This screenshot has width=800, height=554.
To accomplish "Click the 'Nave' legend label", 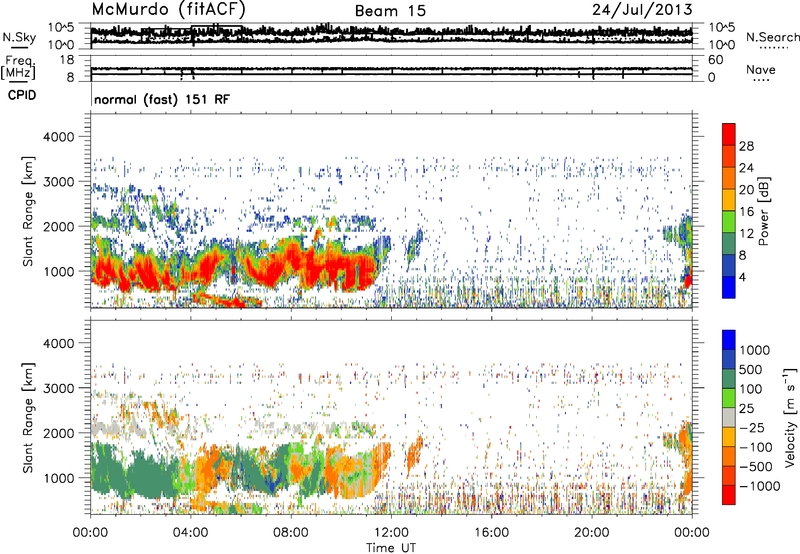I will click(x=761, y=69).
